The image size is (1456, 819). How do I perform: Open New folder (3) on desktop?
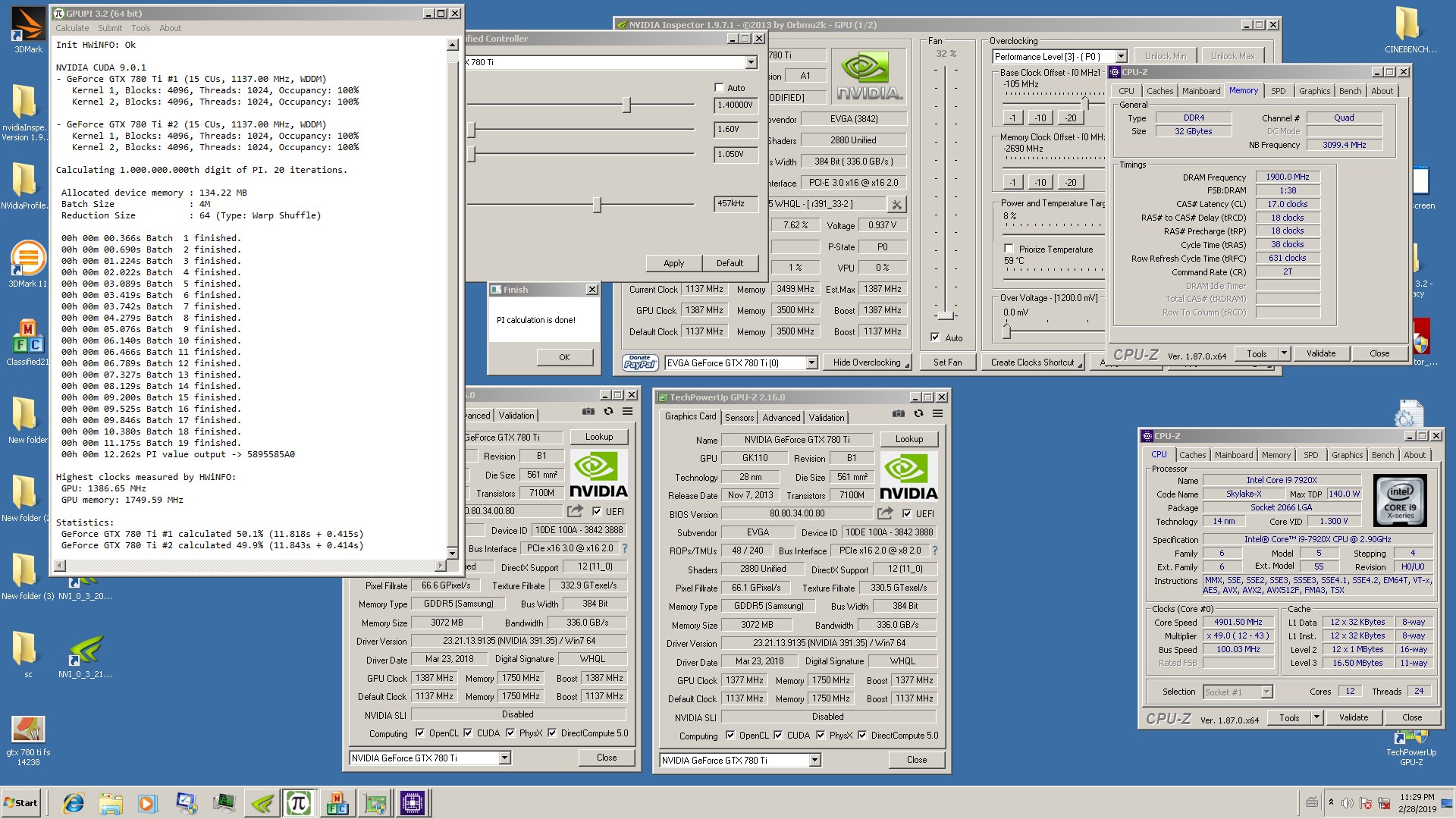coord(27,576)
